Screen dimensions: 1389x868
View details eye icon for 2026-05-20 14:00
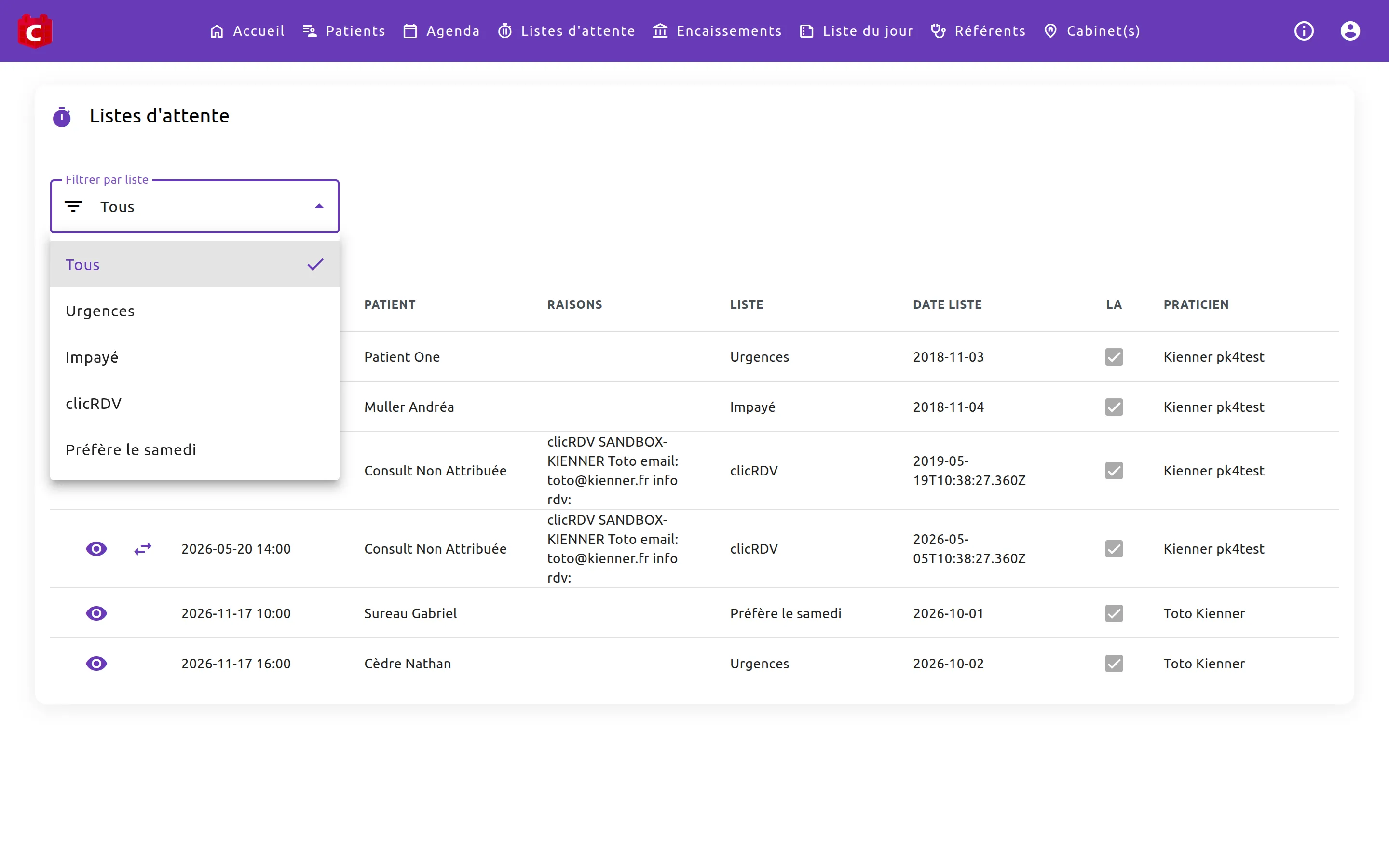click(96, 549)
